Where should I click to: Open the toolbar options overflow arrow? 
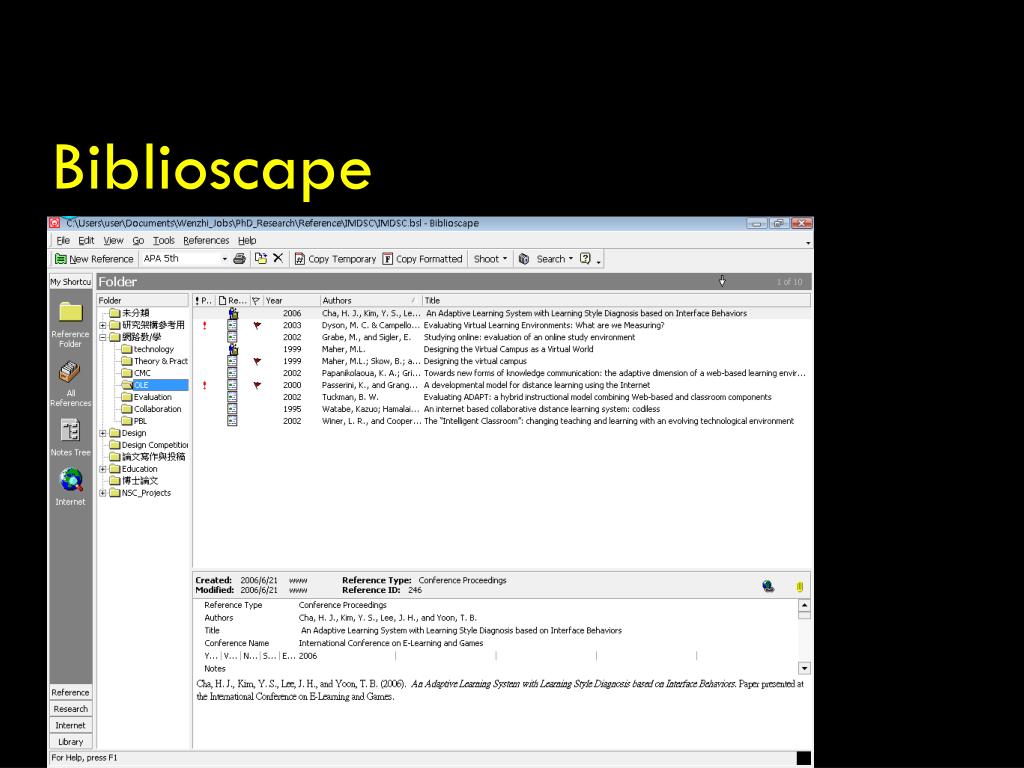(x=599, y=262)
